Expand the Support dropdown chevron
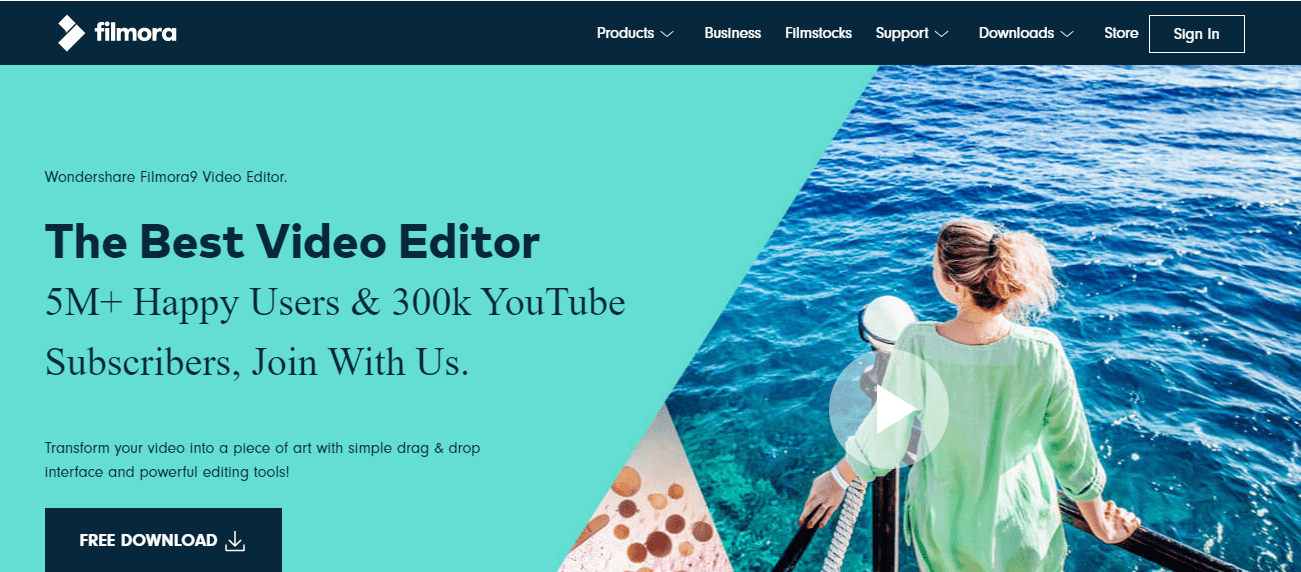1301x572 pixels. click(x=942, y=34)
